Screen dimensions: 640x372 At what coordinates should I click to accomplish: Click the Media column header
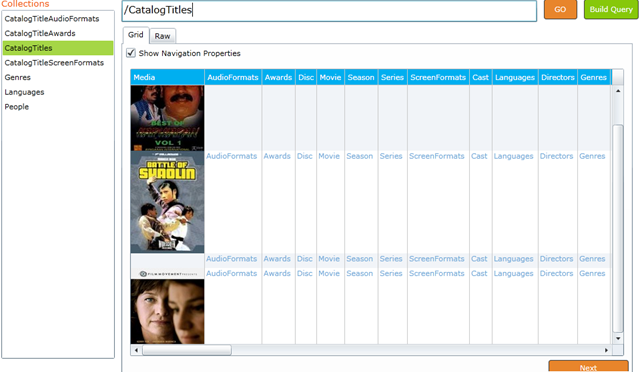click(167, 77)
